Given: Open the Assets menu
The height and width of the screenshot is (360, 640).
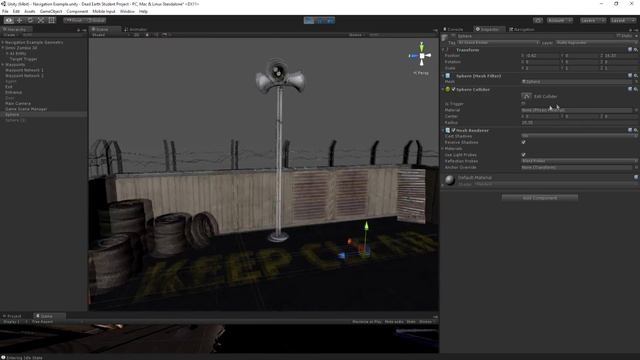Looking at the screenshot, I should coord(29,11).
